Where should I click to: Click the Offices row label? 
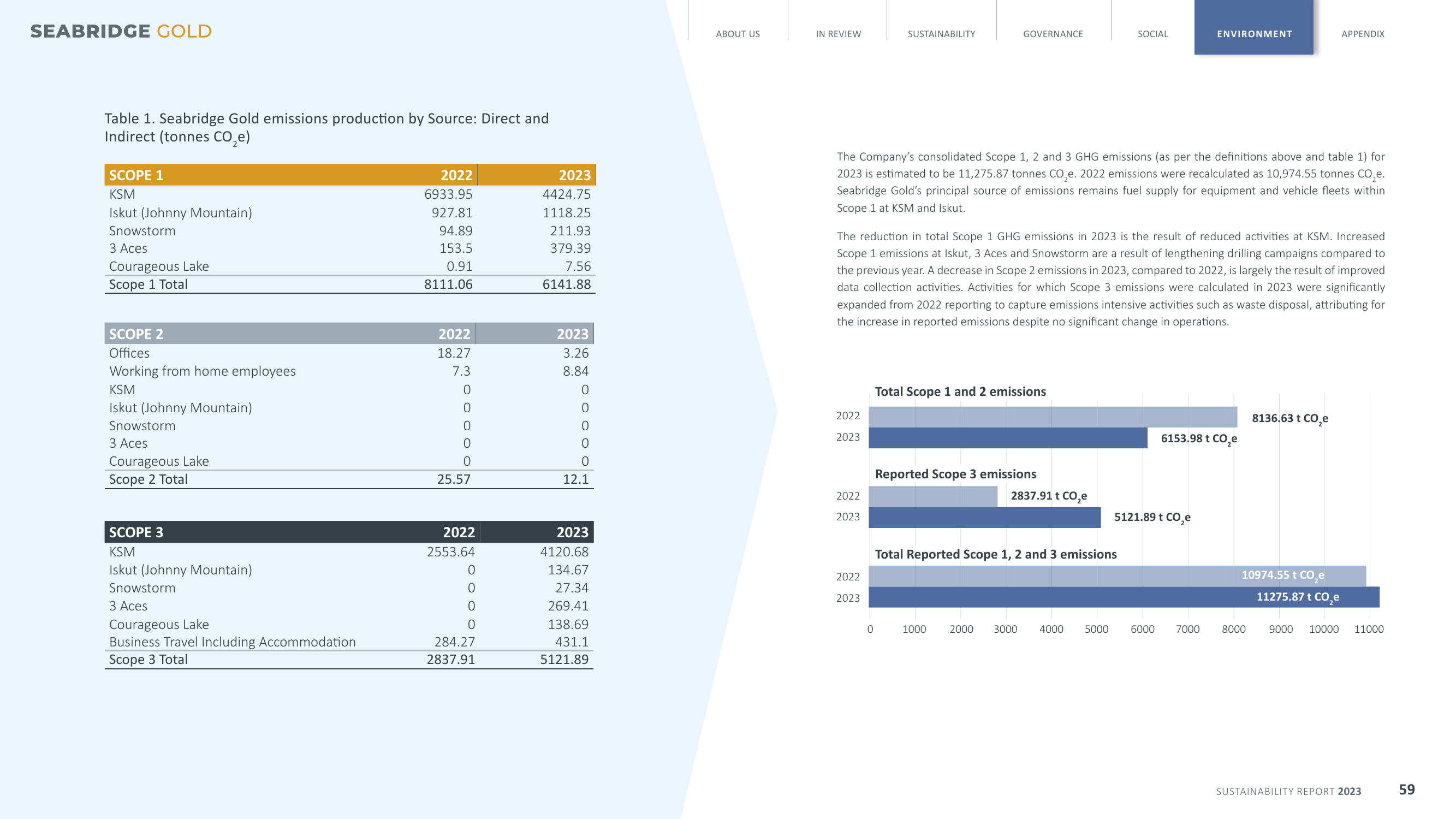(x=129, y=353)
